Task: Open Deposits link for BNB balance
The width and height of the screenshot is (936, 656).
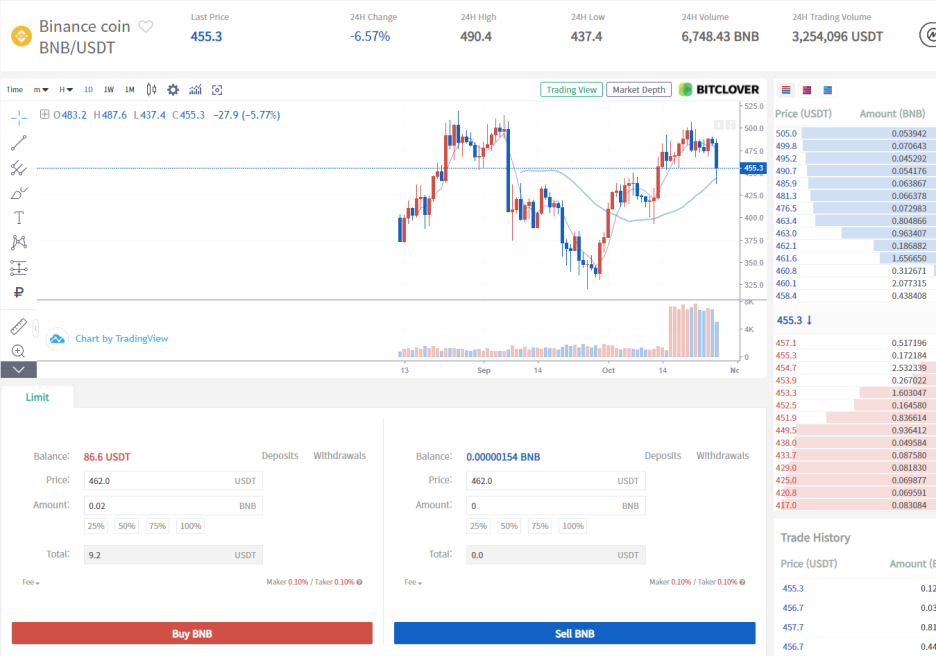Action: (663, 455)
